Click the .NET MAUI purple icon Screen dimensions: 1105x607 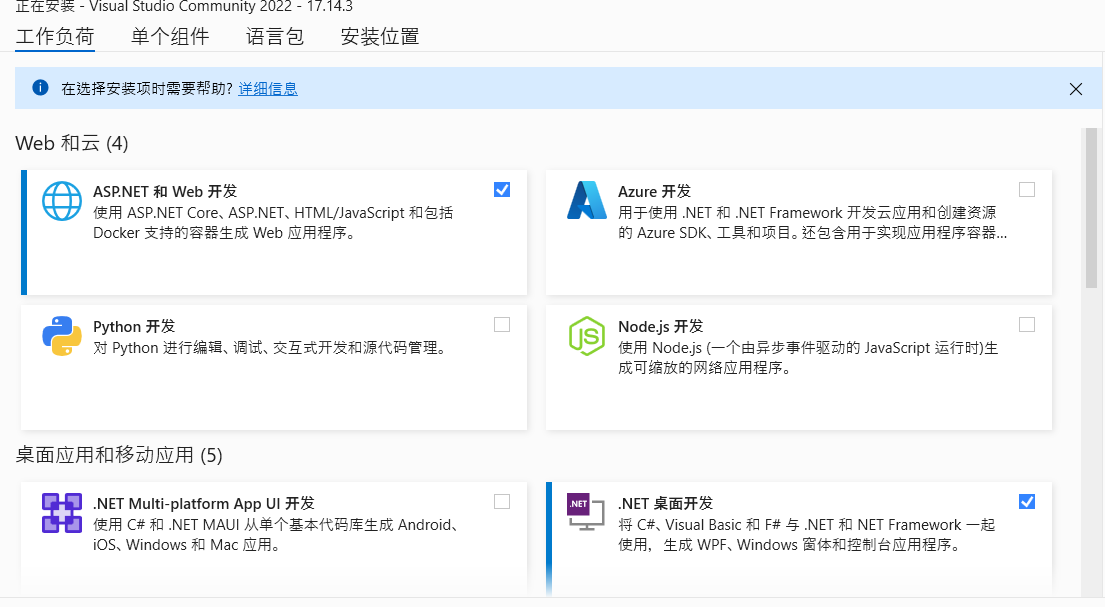coord(62,513)
